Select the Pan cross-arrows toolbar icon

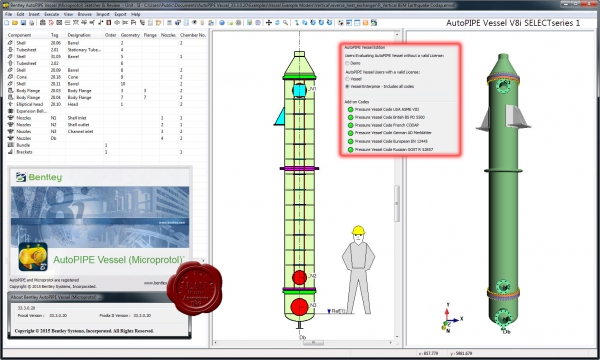coord(269,23)
